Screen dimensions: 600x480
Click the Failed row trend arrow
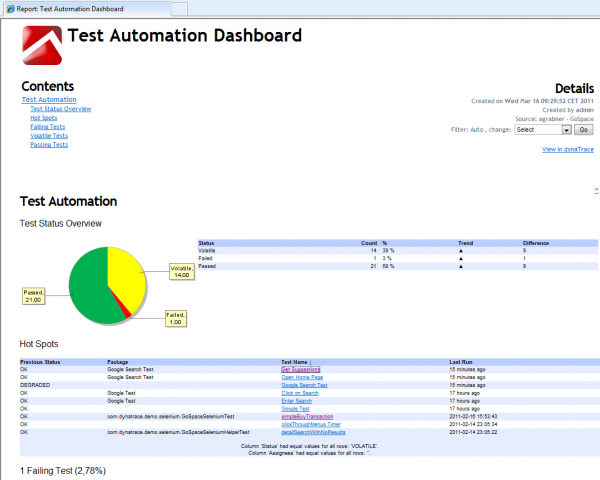(461, 259)
